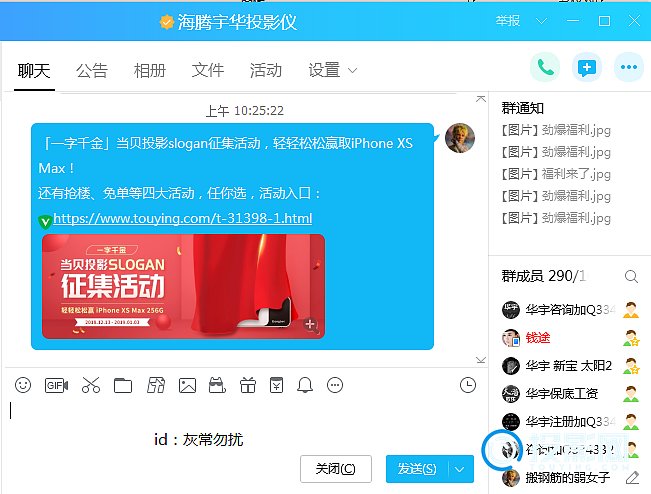The image size is (651, 494).
Task: Show more tools with the circled ellipsis
Action: click(335, 385)
